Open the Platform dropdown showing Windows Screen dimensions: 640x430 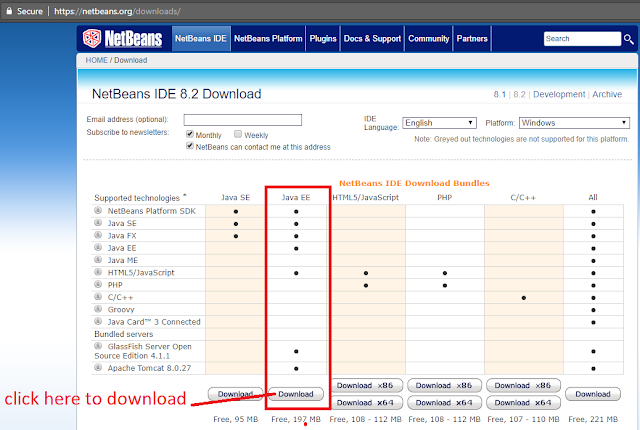point(574,123)
